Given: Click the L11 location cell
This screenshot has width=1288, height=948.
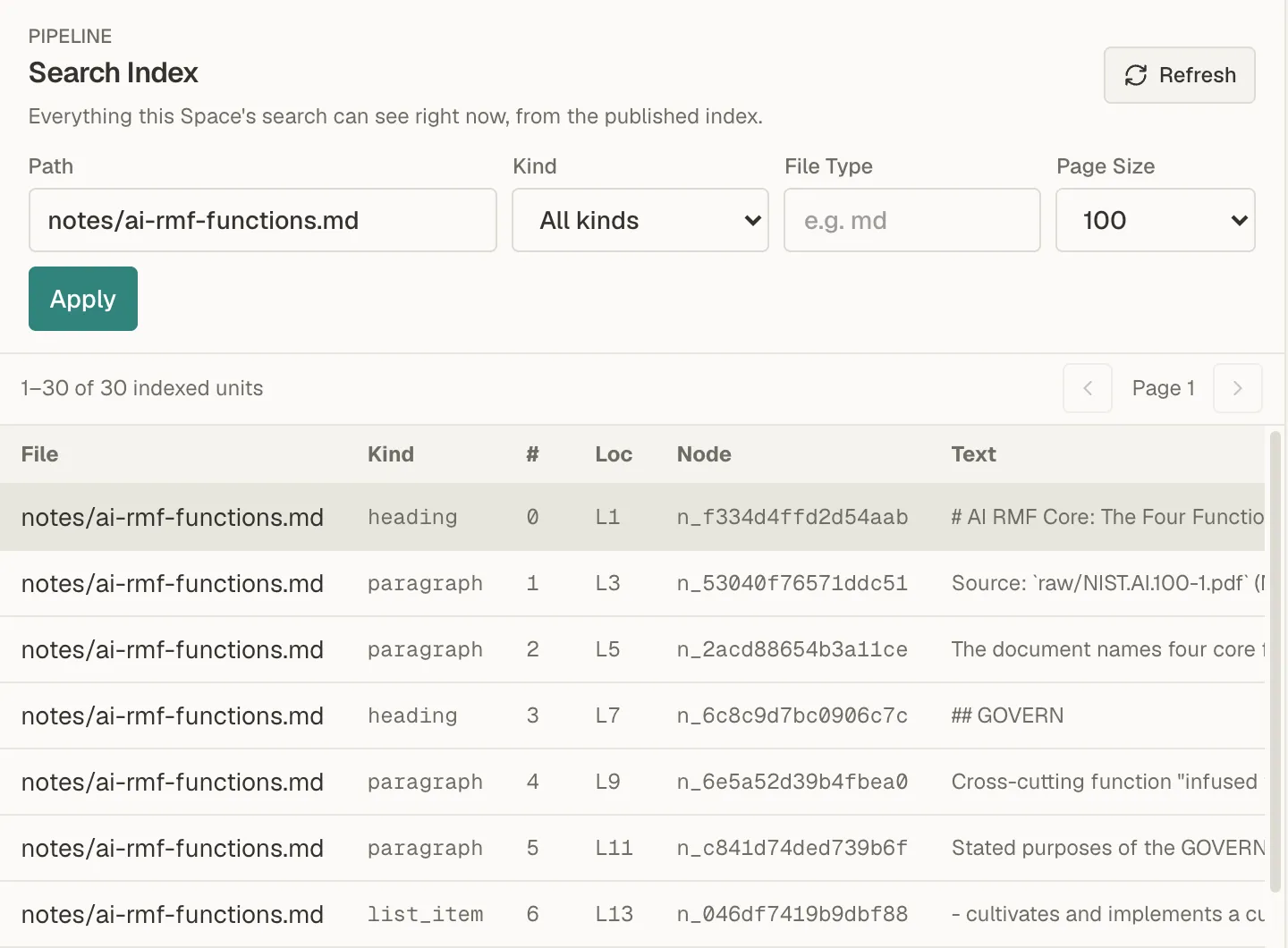Looking at the screenshot, I should (614, 848).
